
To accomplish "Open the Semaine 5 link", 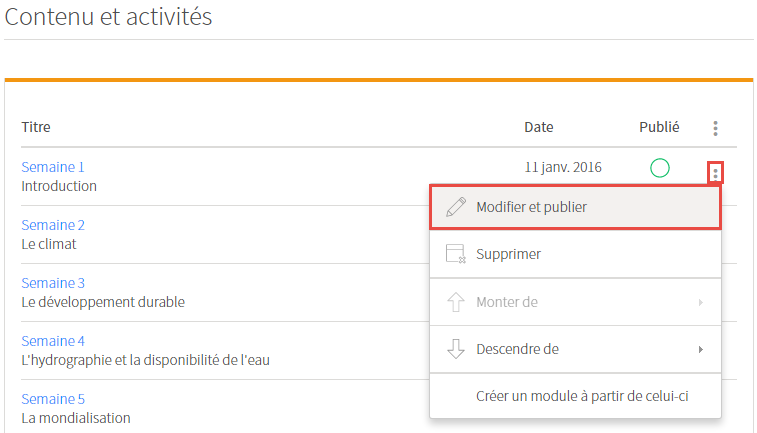I will (x=53, y=399).
